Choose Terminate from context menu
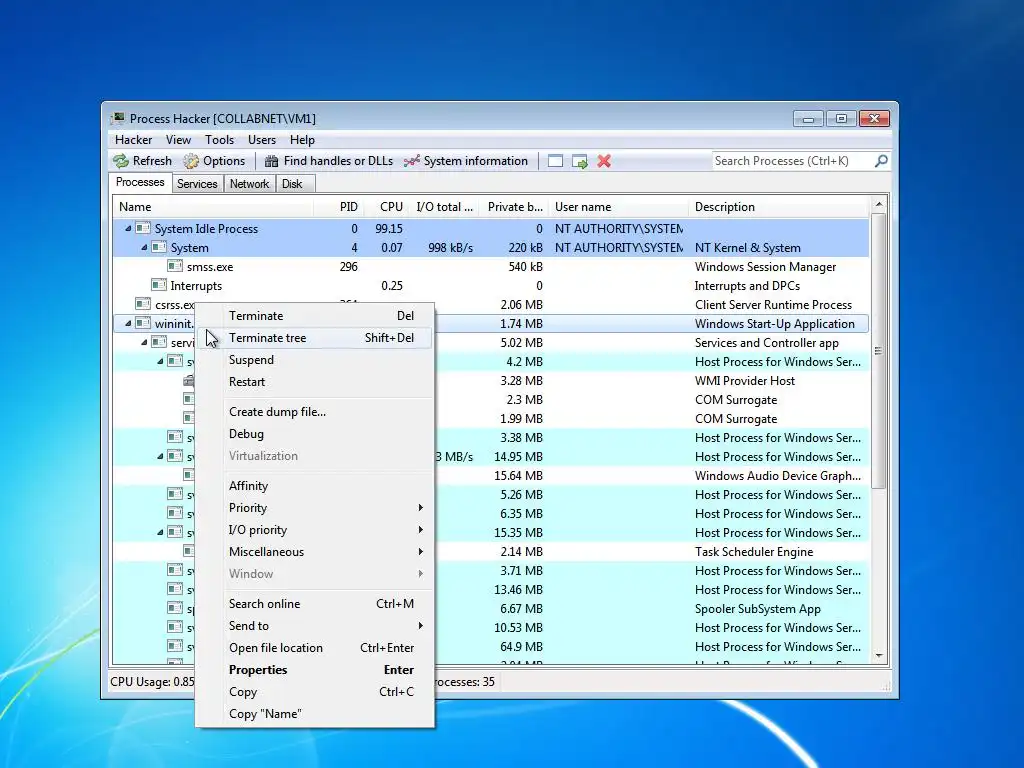This screenshot has height=768, width=1024. 315,315
